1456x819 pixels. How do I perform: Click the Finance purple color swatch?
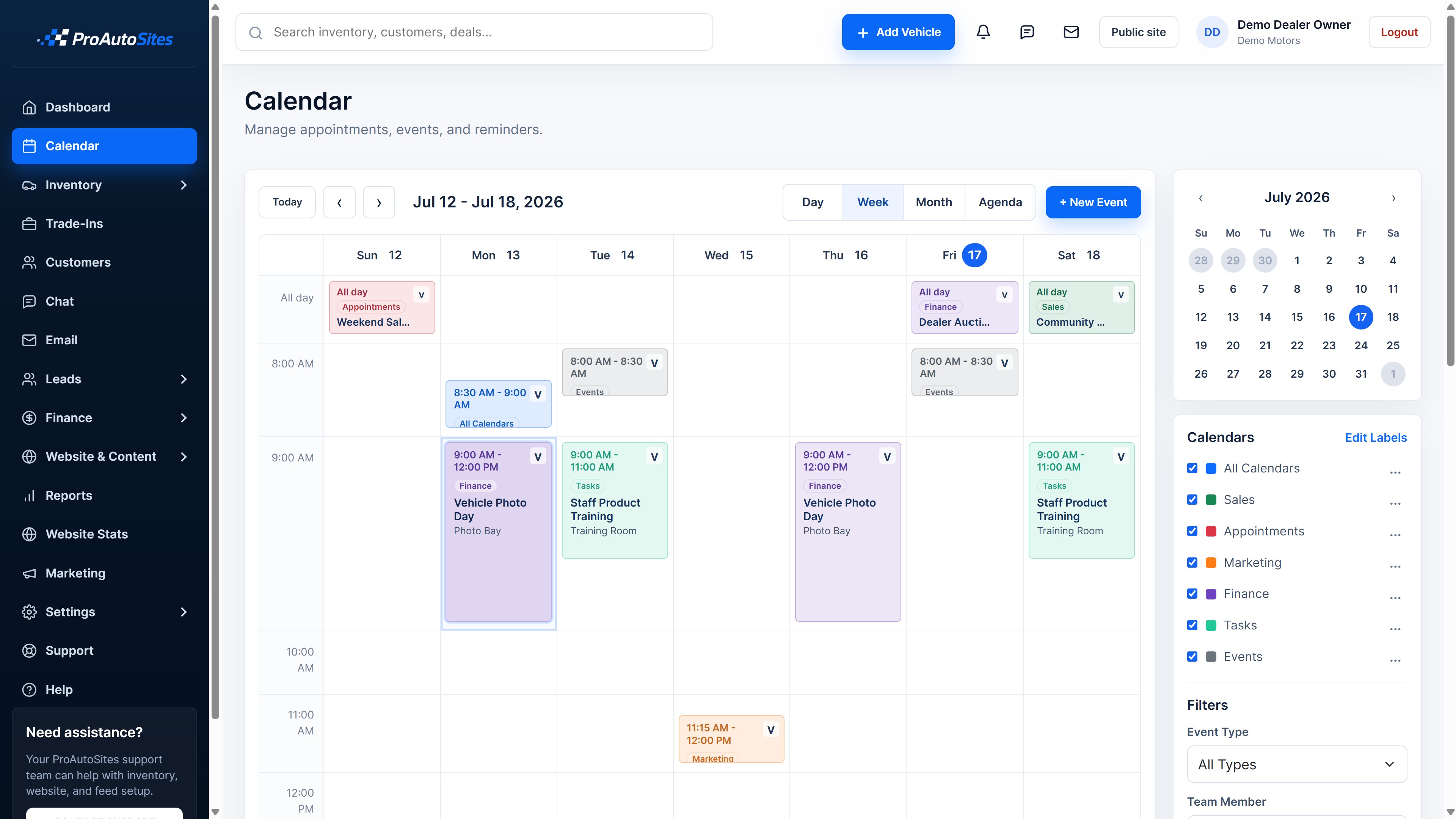pos(1211,594)
